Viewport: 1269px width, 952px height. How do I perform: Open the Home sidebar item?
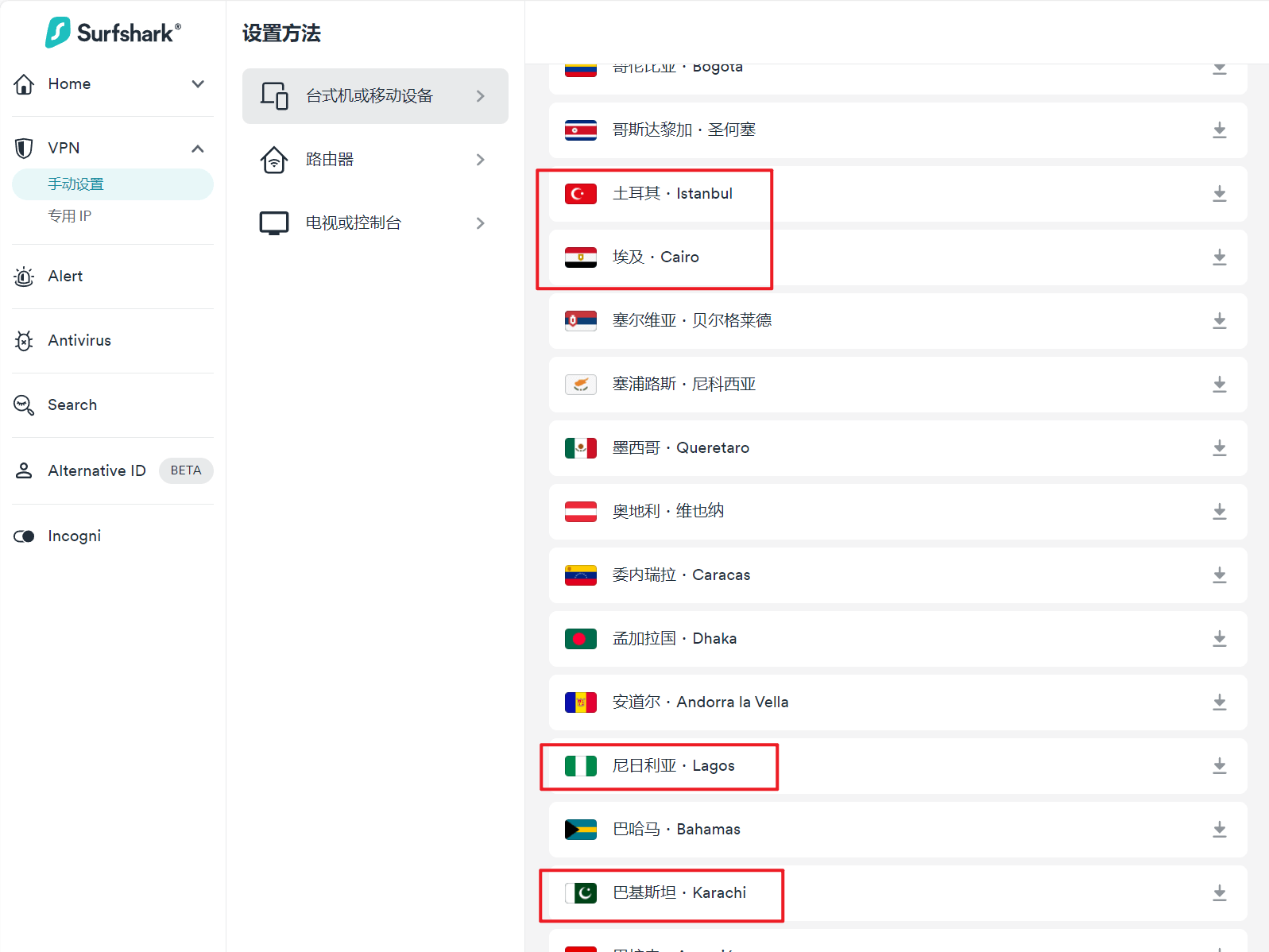[x=113, y=84]
